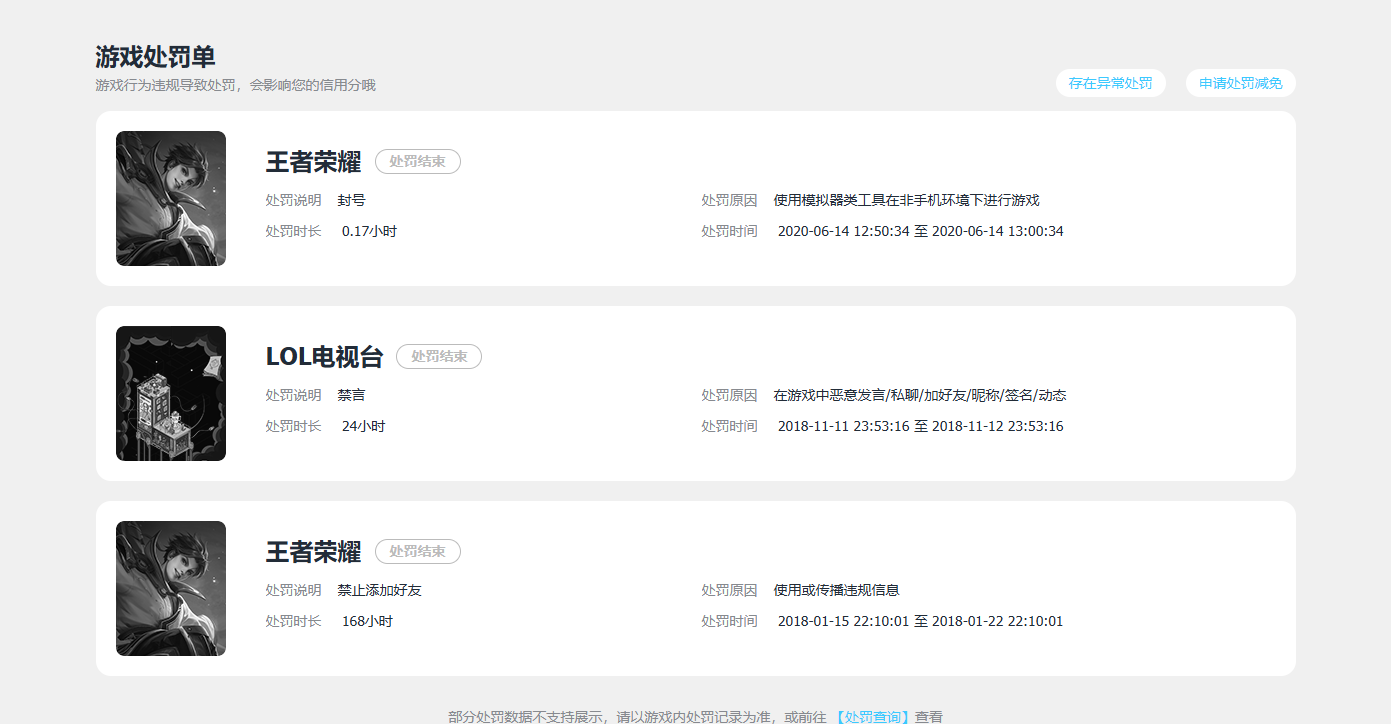Viewport: 1391px width, 724px height.
Task: Click the 处罚时间 label beside 2018-01-15 dates
Action: (x=730, y=621)
